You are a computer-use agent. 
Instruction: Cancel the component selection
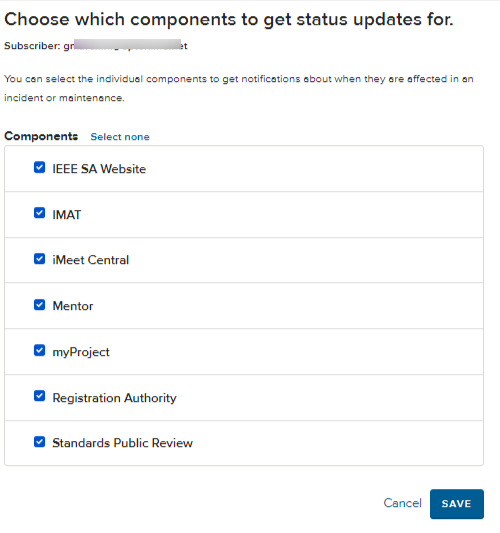402,503
